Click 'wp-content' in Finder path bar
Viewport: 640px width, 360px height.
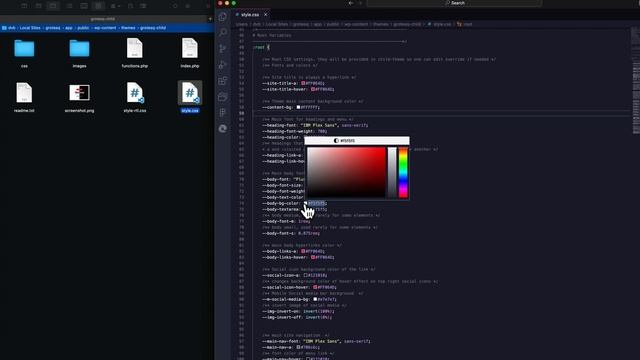(105, 28)
